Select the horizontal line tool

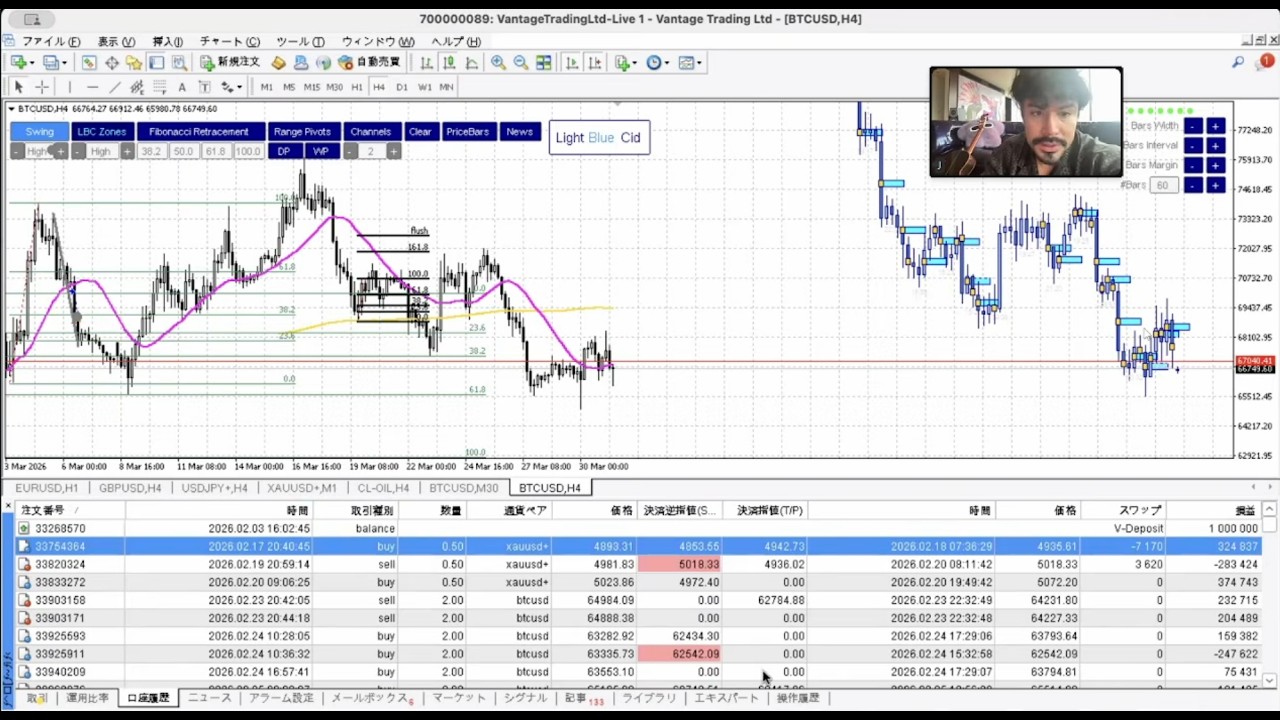93,87
